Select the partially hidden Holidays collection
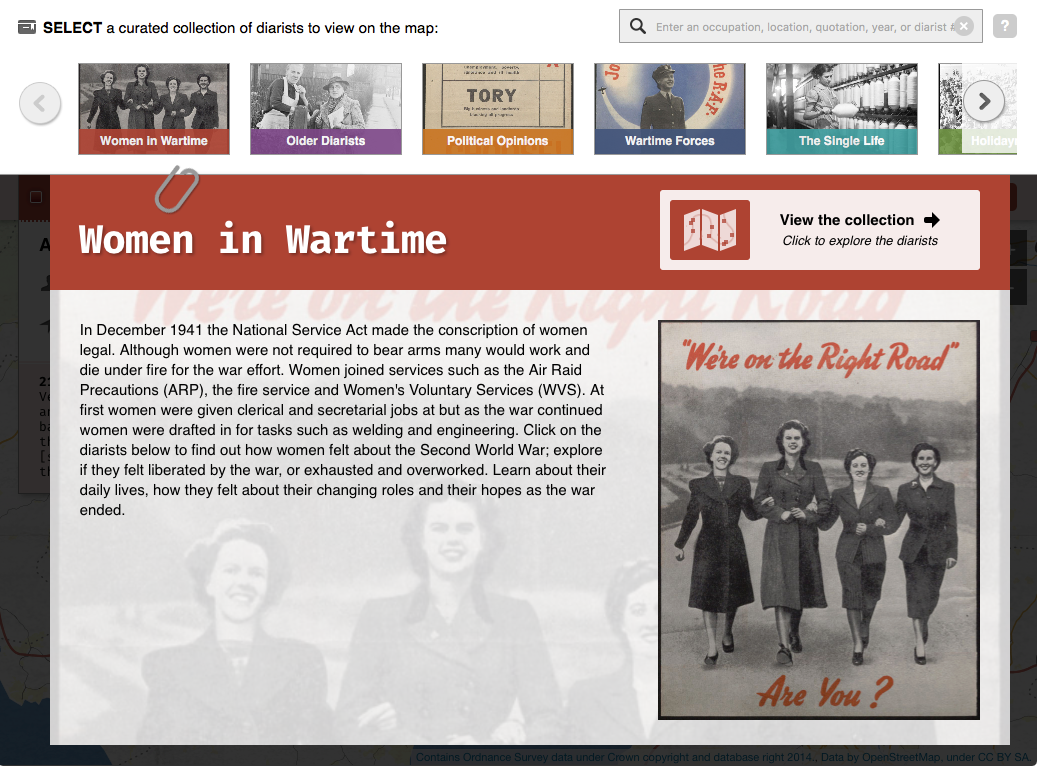Viewport: 1037px width, 766px height. click(977, 109)
